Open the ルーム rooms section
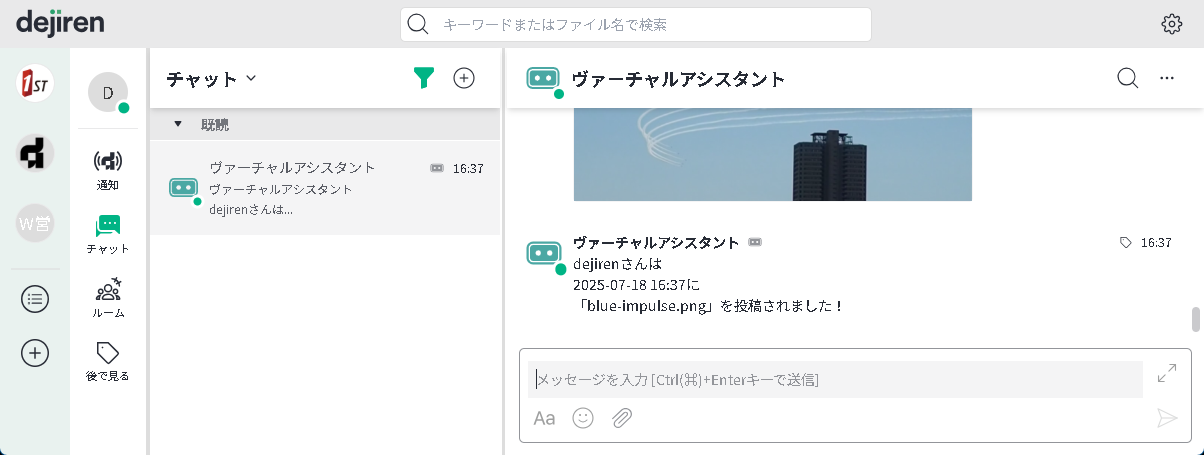The width and height of the screenshot is (1204, 455). tap(108, 297)
